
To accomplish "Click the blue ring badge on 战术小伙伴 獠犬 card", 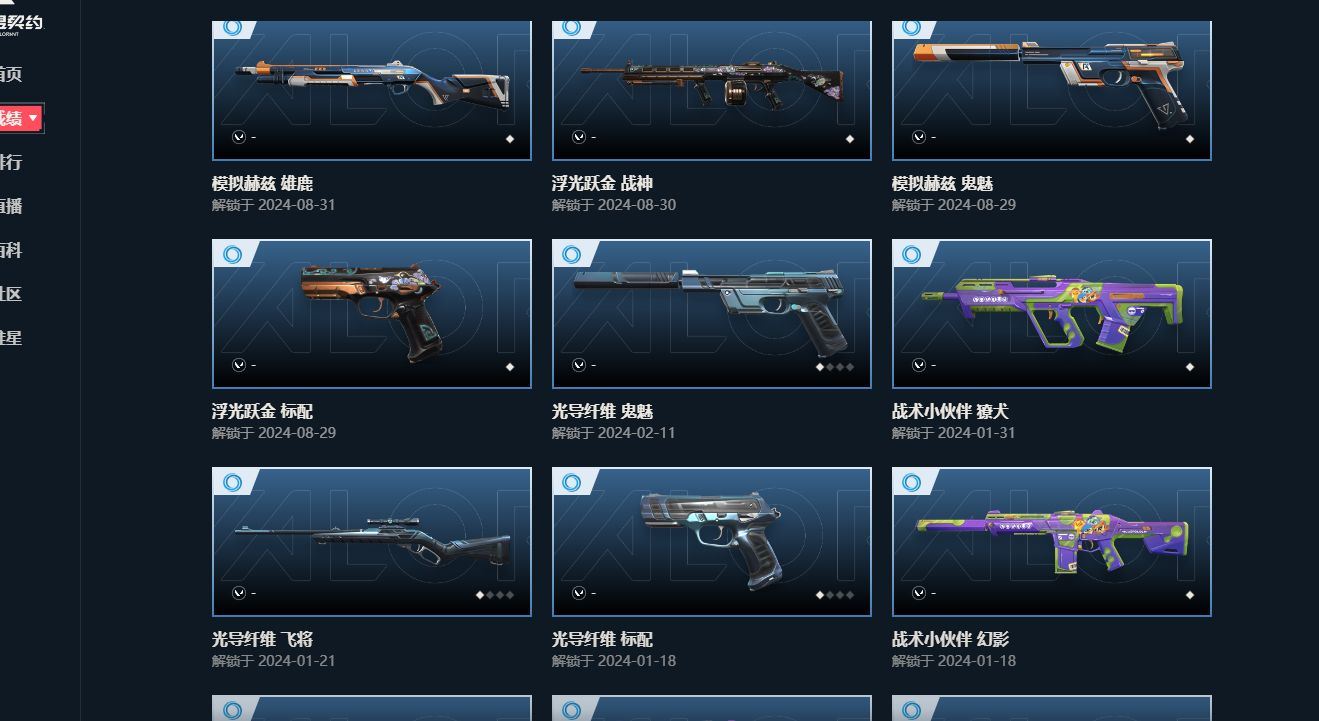I will (912, 255).
